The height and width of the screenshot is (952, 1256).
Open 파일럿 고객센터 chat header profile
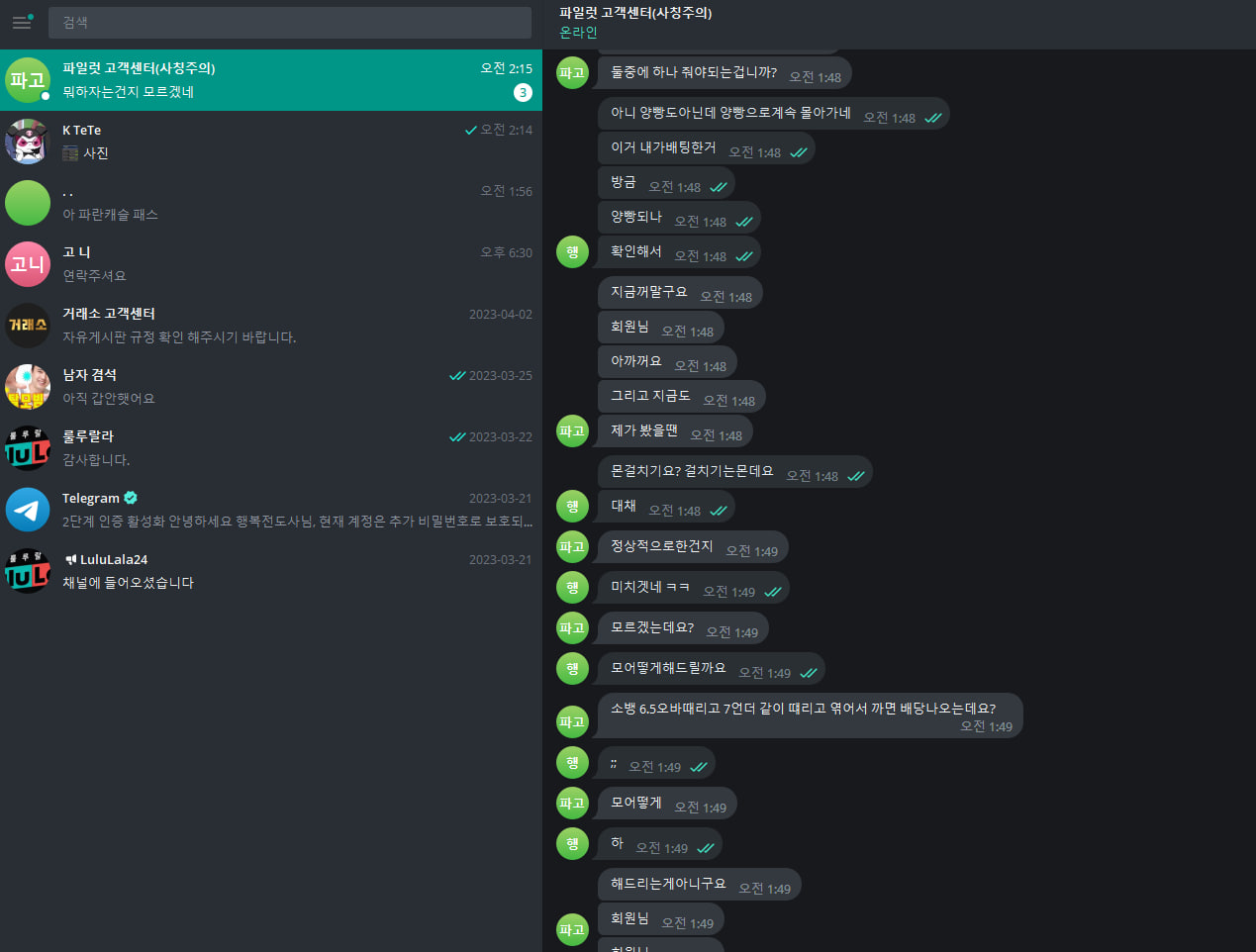click(x=635, y=13)
